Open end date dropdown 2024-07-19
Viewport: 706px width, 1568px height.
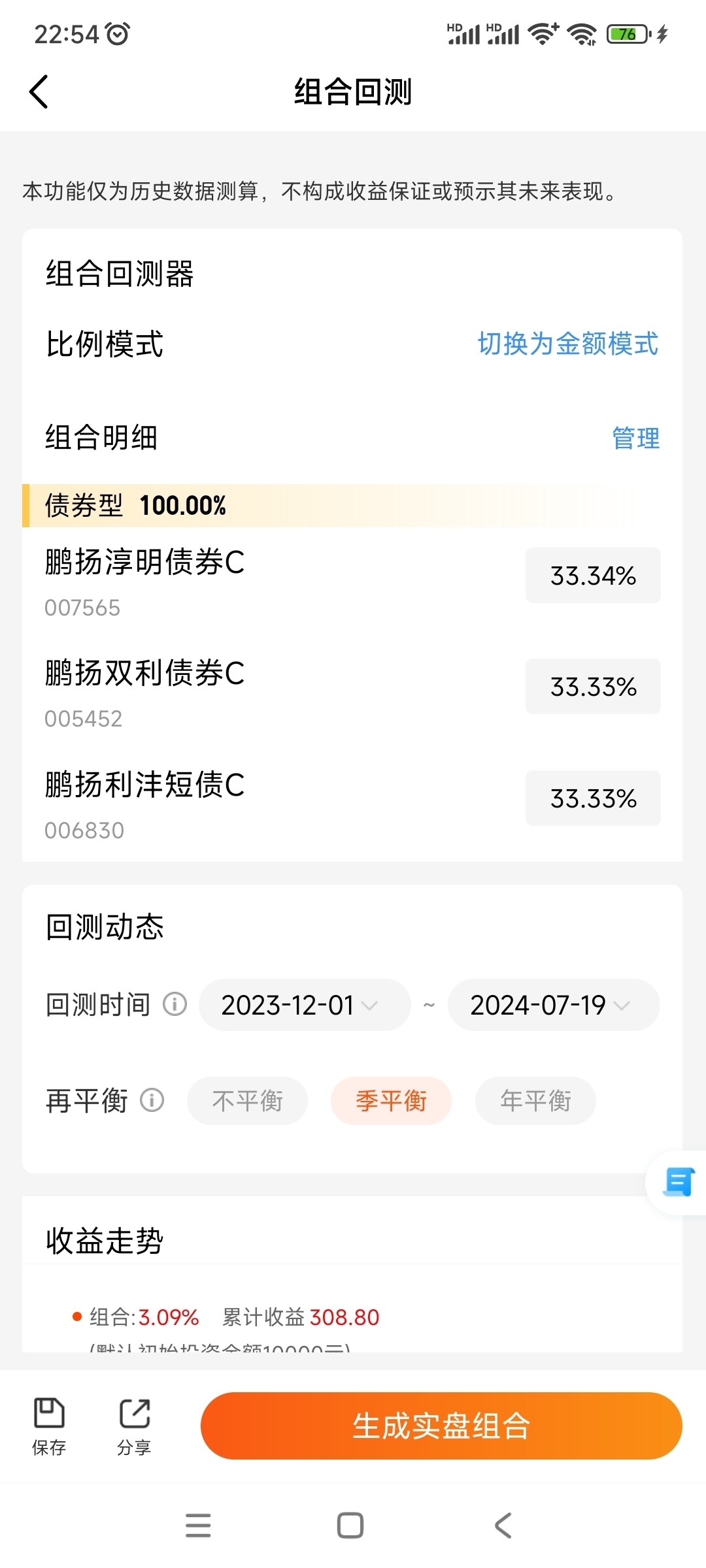coord(554,1005)
